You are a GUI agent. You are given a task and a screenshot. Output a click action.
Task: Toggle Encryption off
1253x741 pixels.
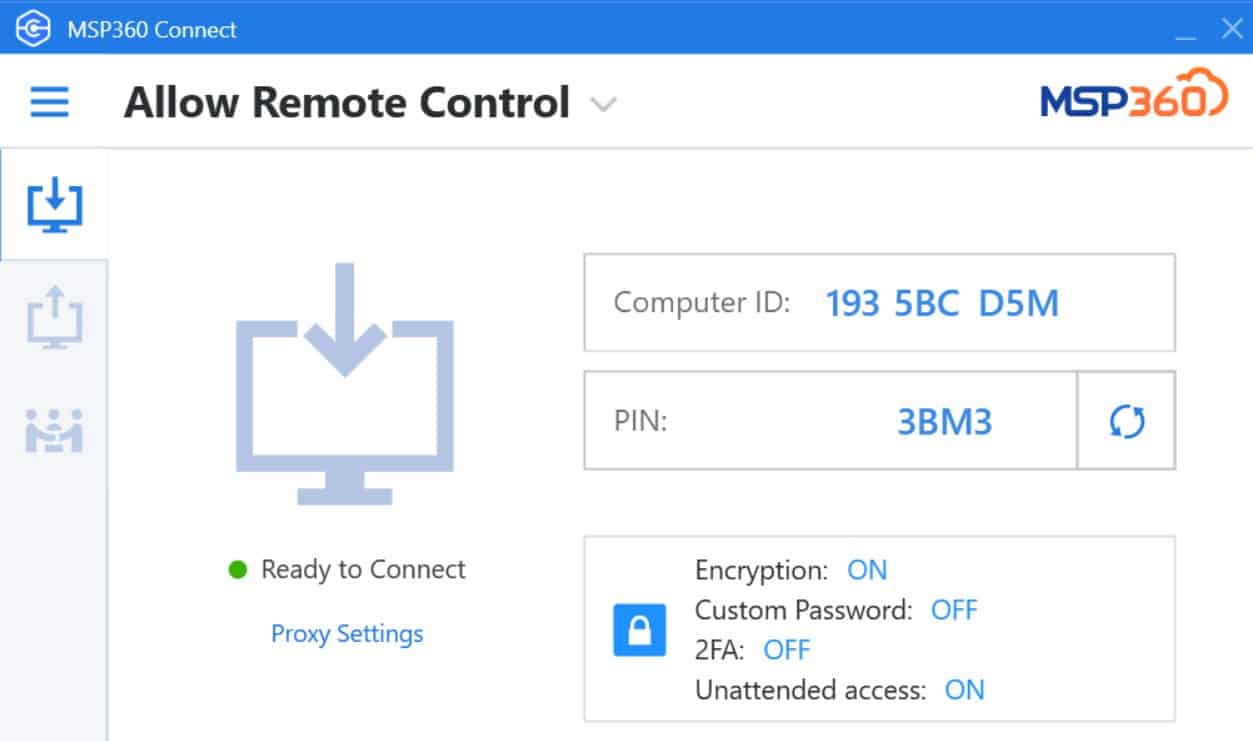pos(866,570)
